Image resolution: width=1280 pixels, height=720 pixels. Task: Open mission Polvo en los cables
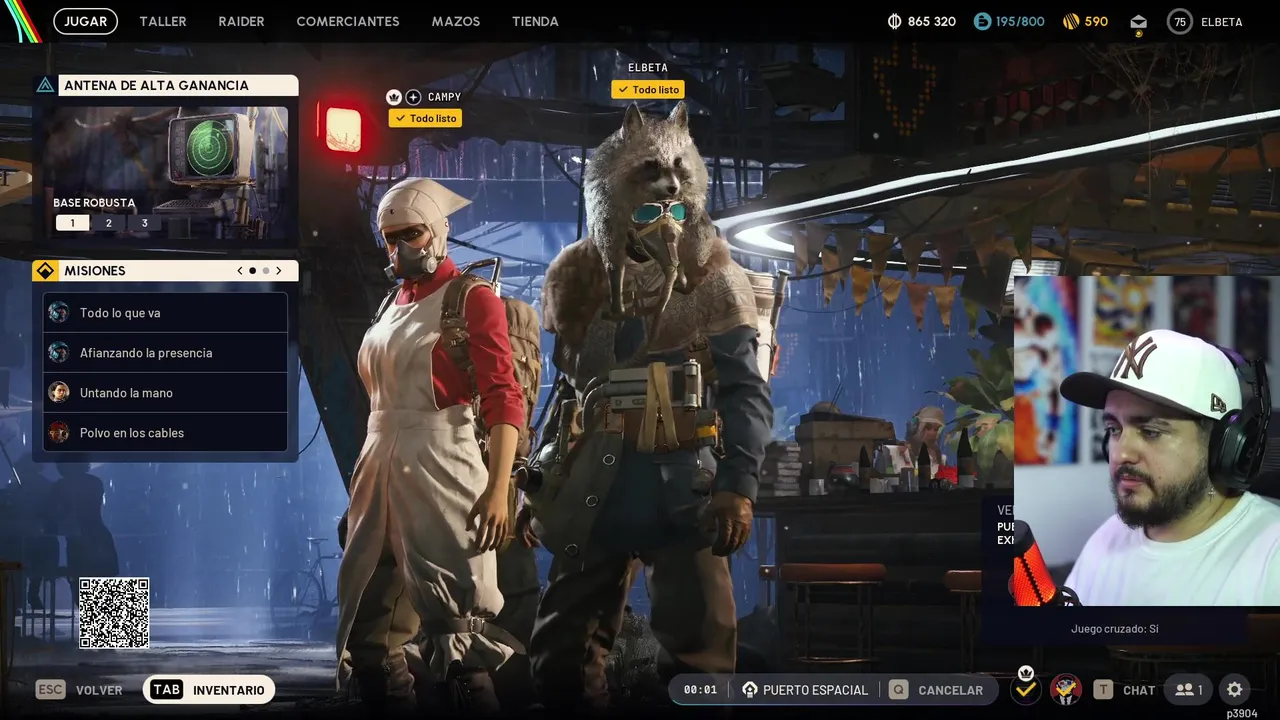tap(166, 433)
